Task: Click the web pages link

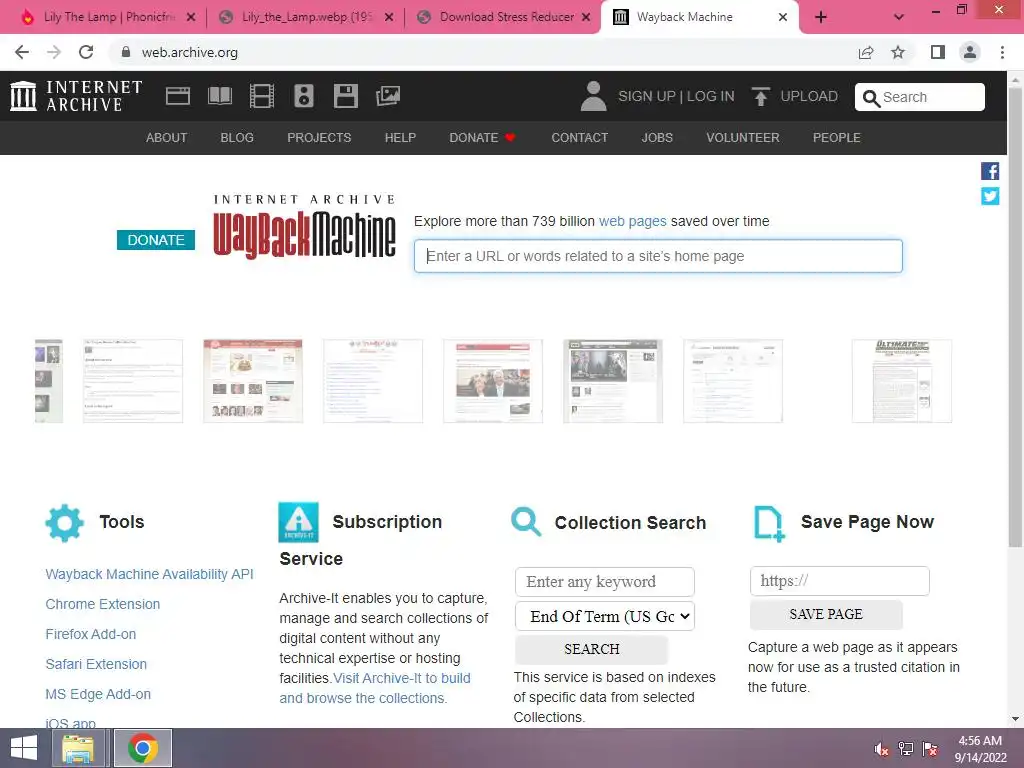Action: (x=633, y=221)
